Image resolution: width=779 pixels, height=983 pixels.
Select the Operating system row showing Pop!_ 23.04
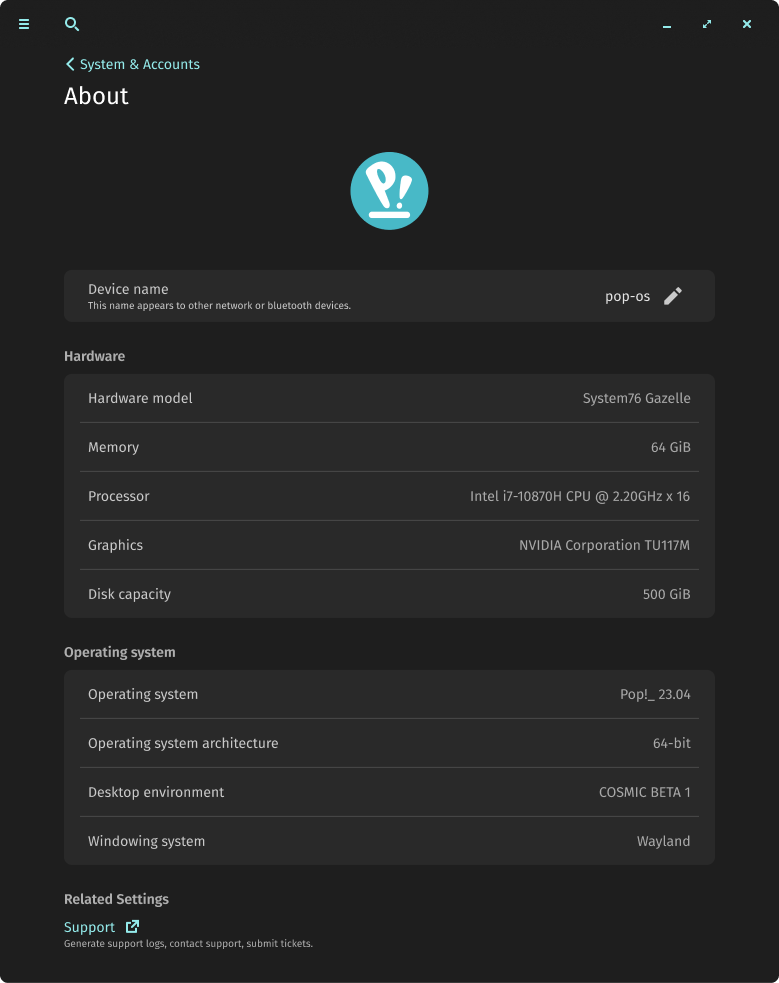(389, 693)
